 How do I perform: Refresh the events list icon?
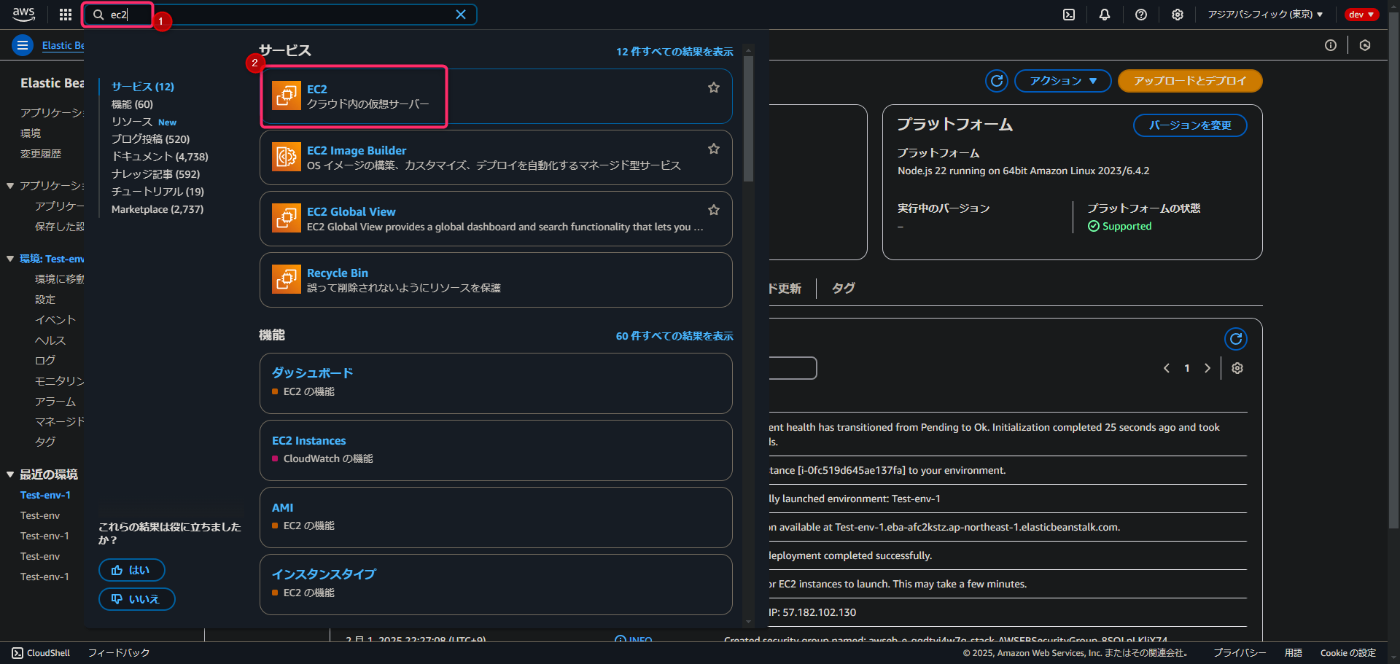1236,339
